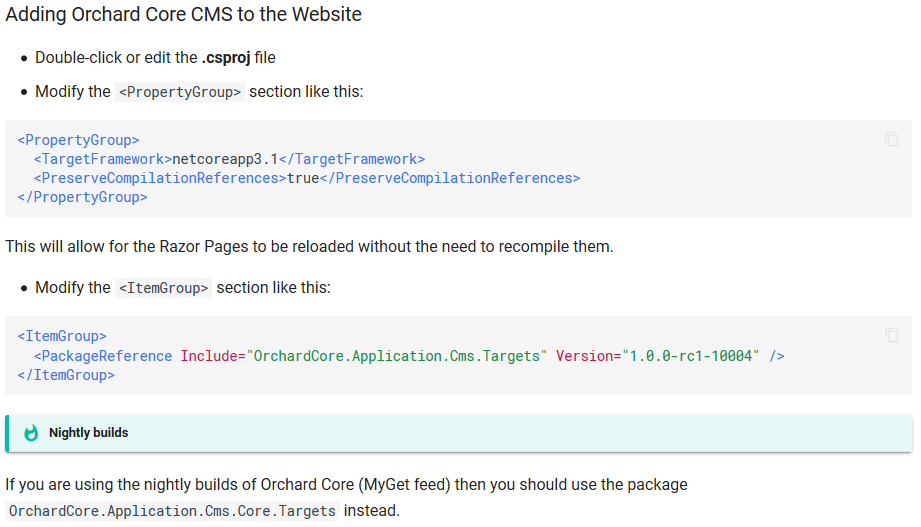921x527 pixels.
Task: Click the 'Adding Orchard Core CMS to the Website' heading
Action: [x=183, y=14]
